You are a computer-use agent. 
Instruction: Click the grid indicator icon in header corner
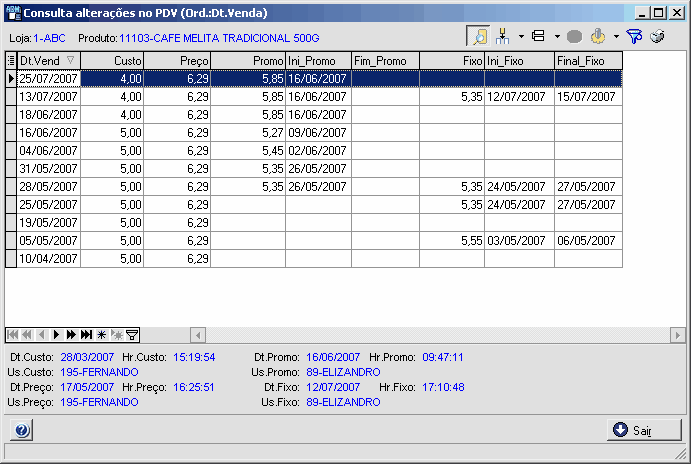point(11,61)
